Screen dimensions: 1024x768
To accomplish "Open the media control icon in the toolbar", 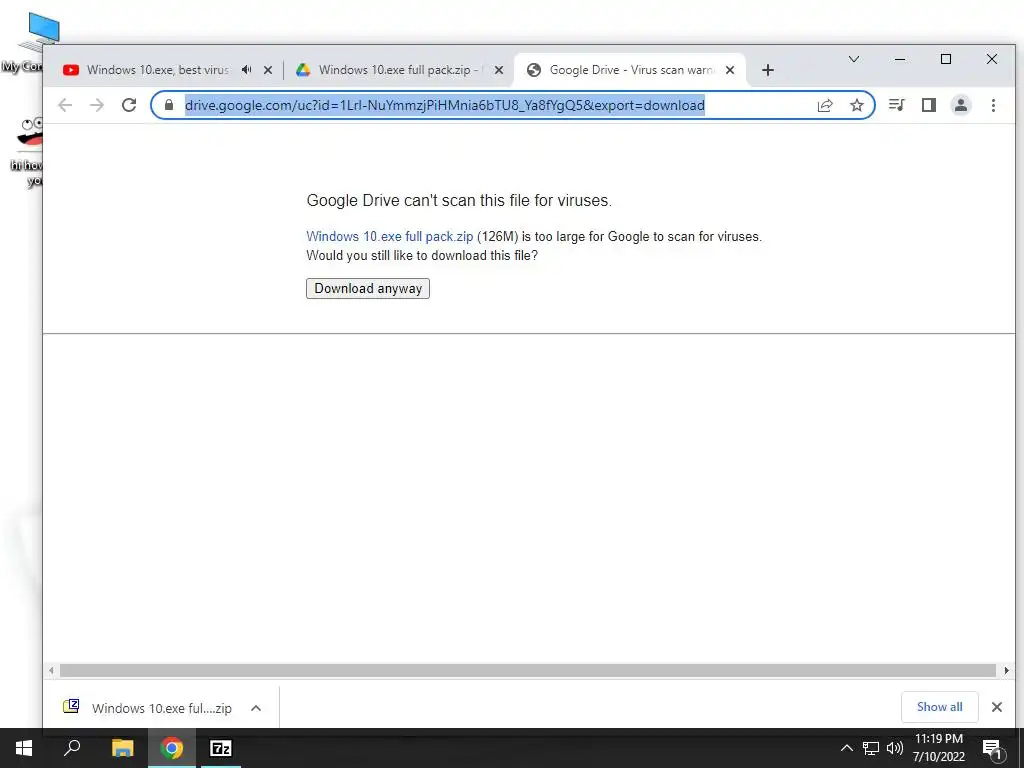I will [x=897, y=105].
